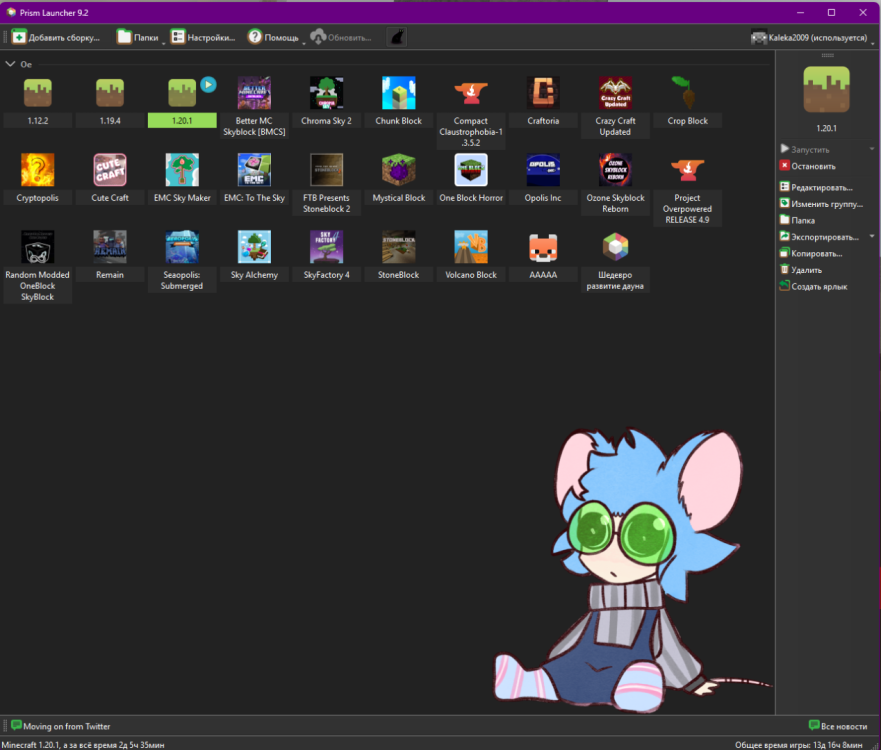Image resolution: width=881 pixels, height=750 pixels.
Task: Click the 1.20.1 highlighted instance label
Action: [182, 121]
